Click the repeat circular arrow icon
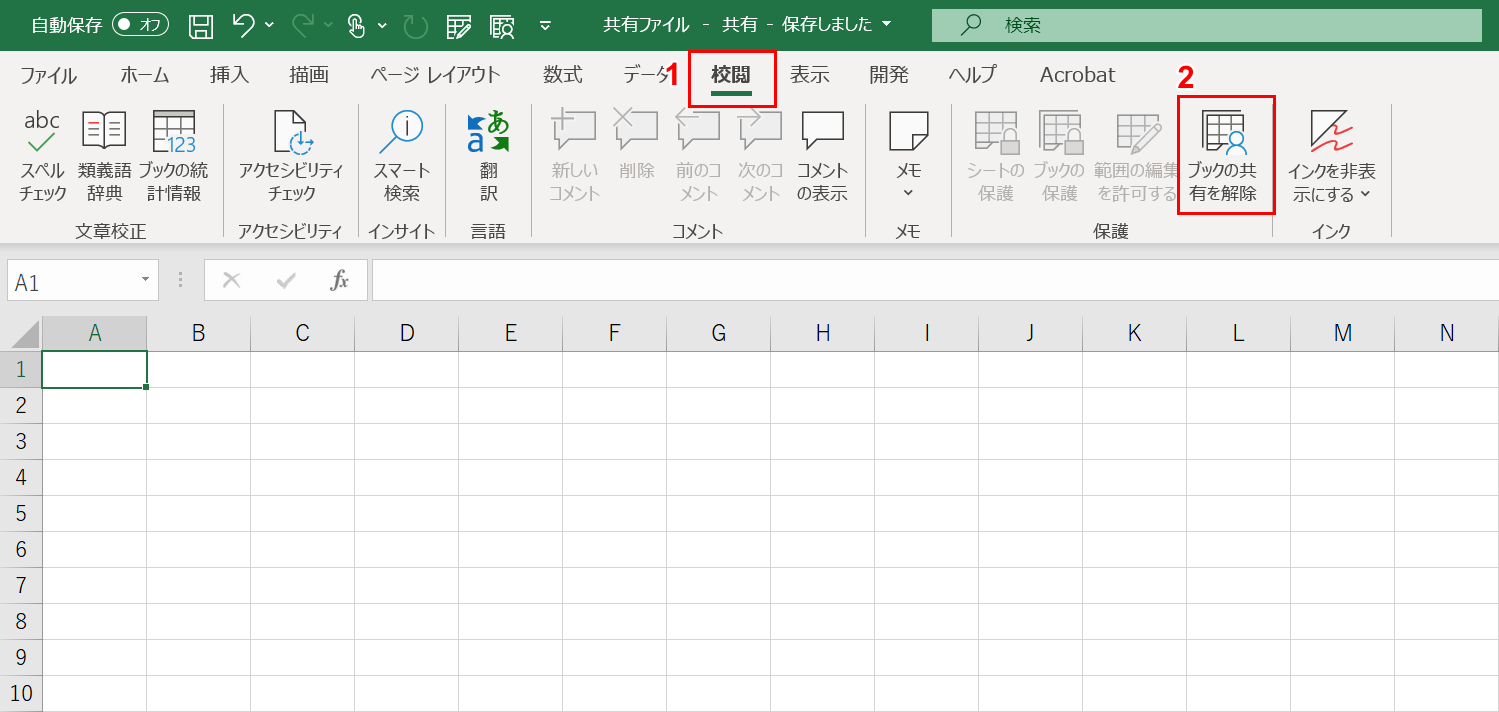Screen dimensions: 1499x712 click(415, 26)
